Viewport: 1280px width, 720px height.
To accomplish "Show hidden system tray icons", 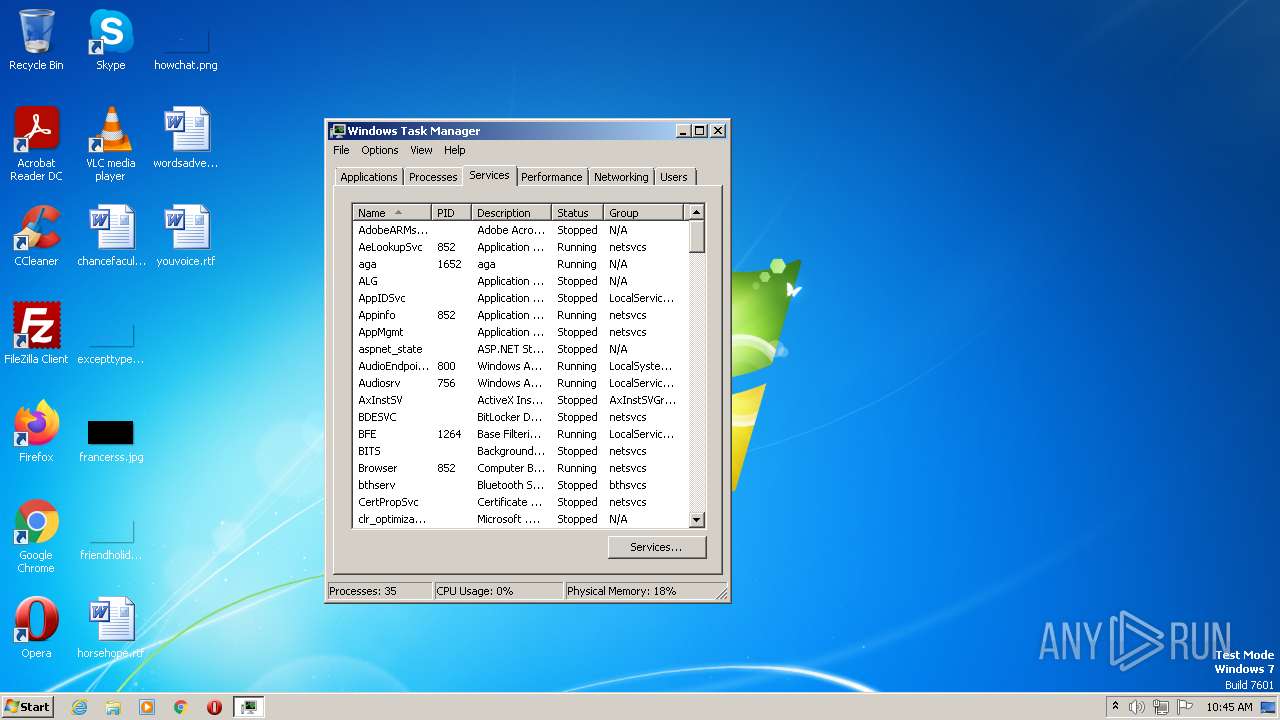I will tap(1116, 707).
